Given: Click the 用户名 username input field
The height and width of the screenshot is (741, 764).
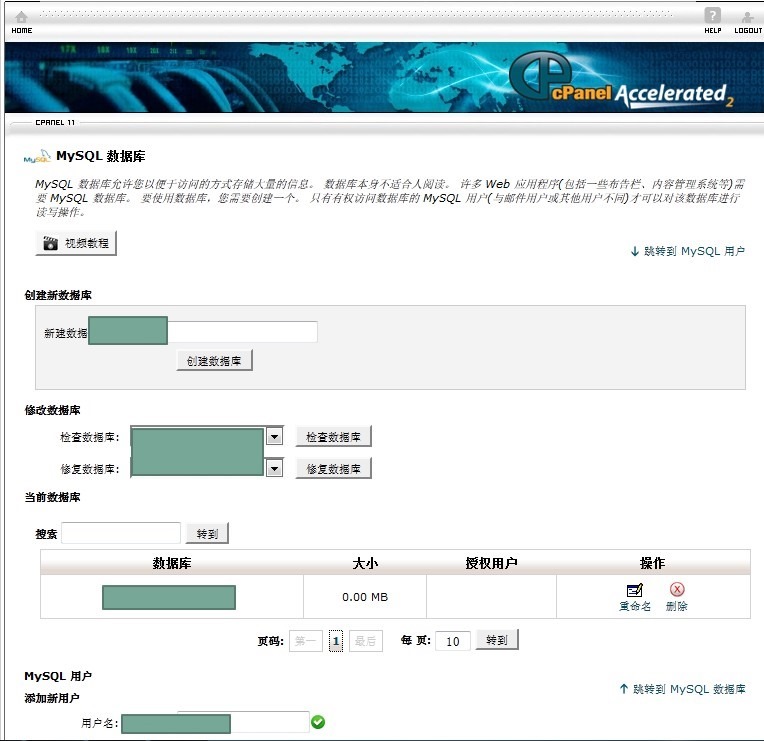Looking at the screenshot, I should coord(270,722).
